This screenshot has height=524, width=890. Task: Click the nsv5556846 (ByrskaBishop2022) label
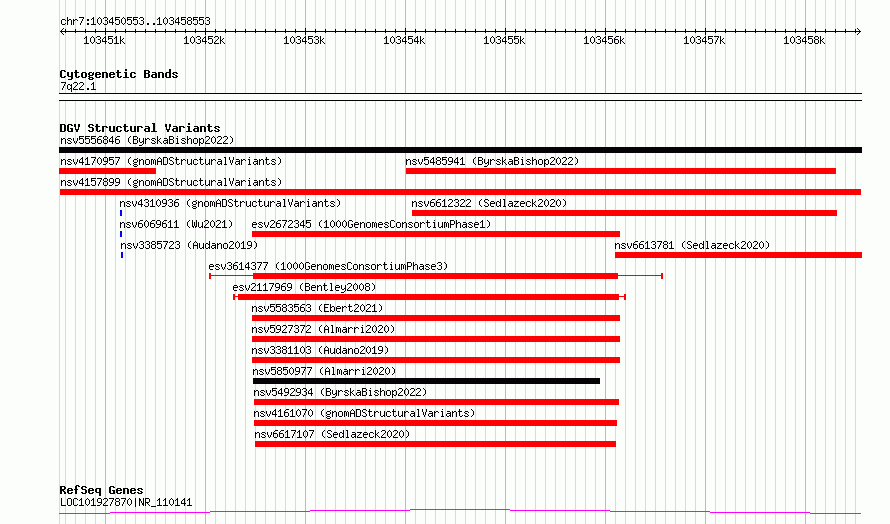147,140
